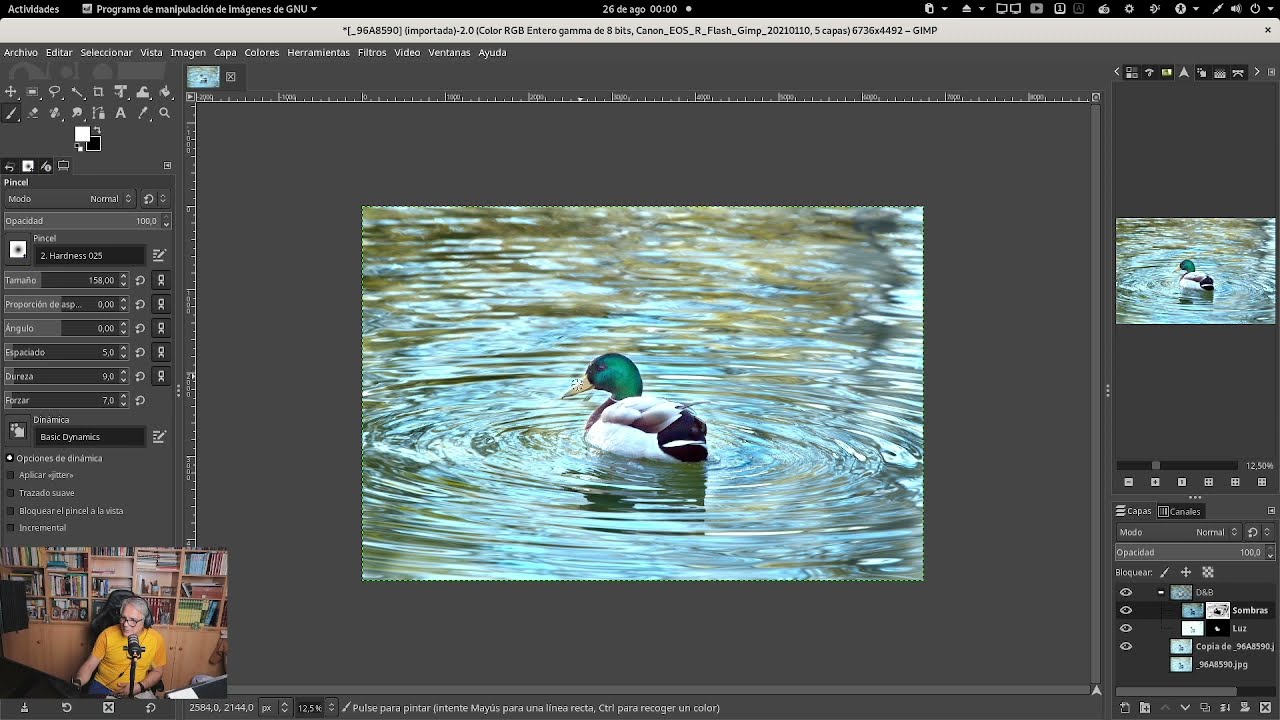1280x720 pixels.
Task: Edit the Hardness 025 brush
Action: pyautogui.click(x=159, y=256)
